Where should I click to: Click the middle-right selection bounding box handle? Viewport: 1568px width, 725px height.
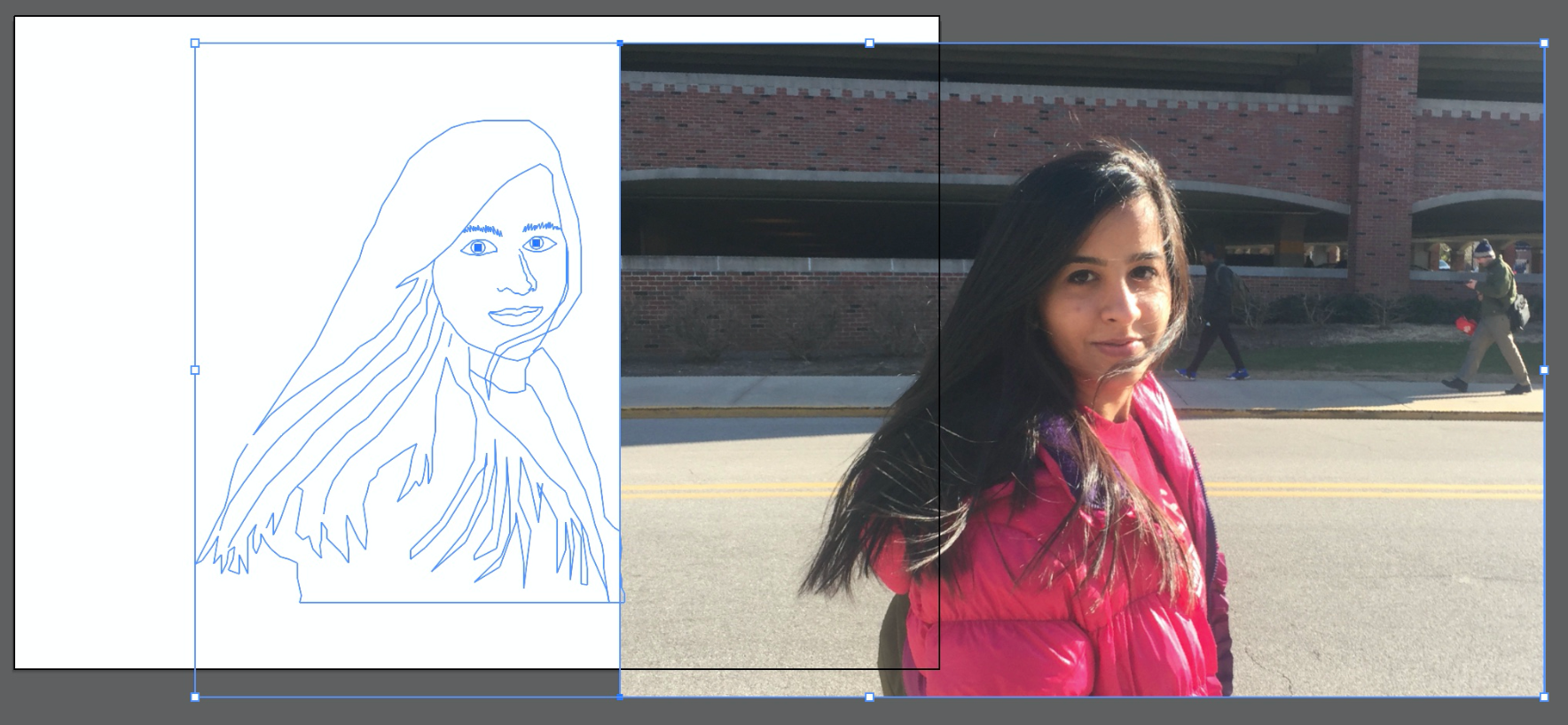pos(1544,370)
